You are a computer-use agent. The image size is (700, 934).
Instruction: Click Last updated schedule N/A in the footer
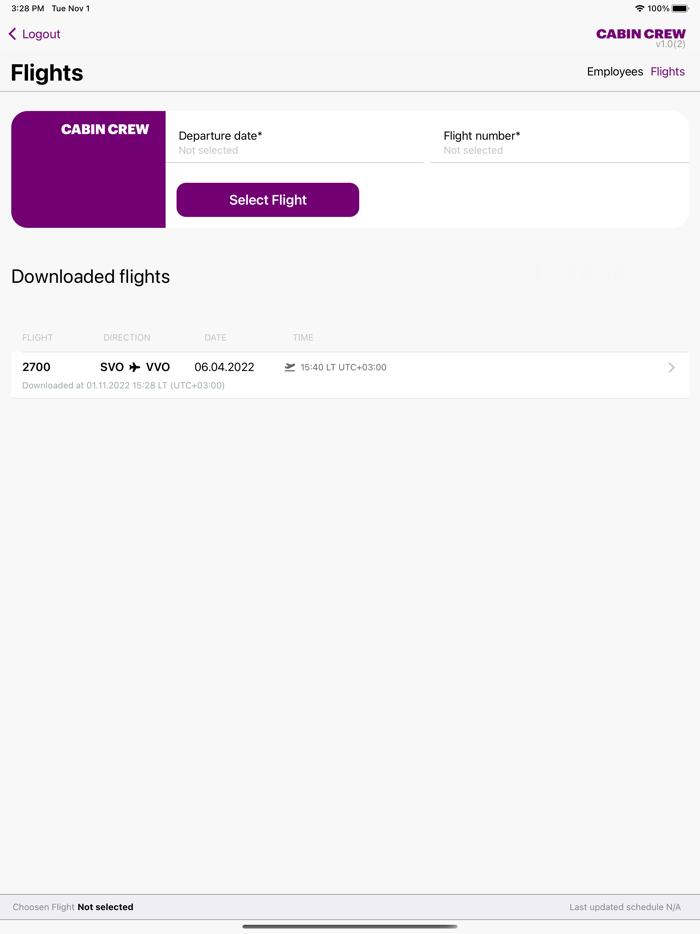pyautogui.click(x=625, y=907)
